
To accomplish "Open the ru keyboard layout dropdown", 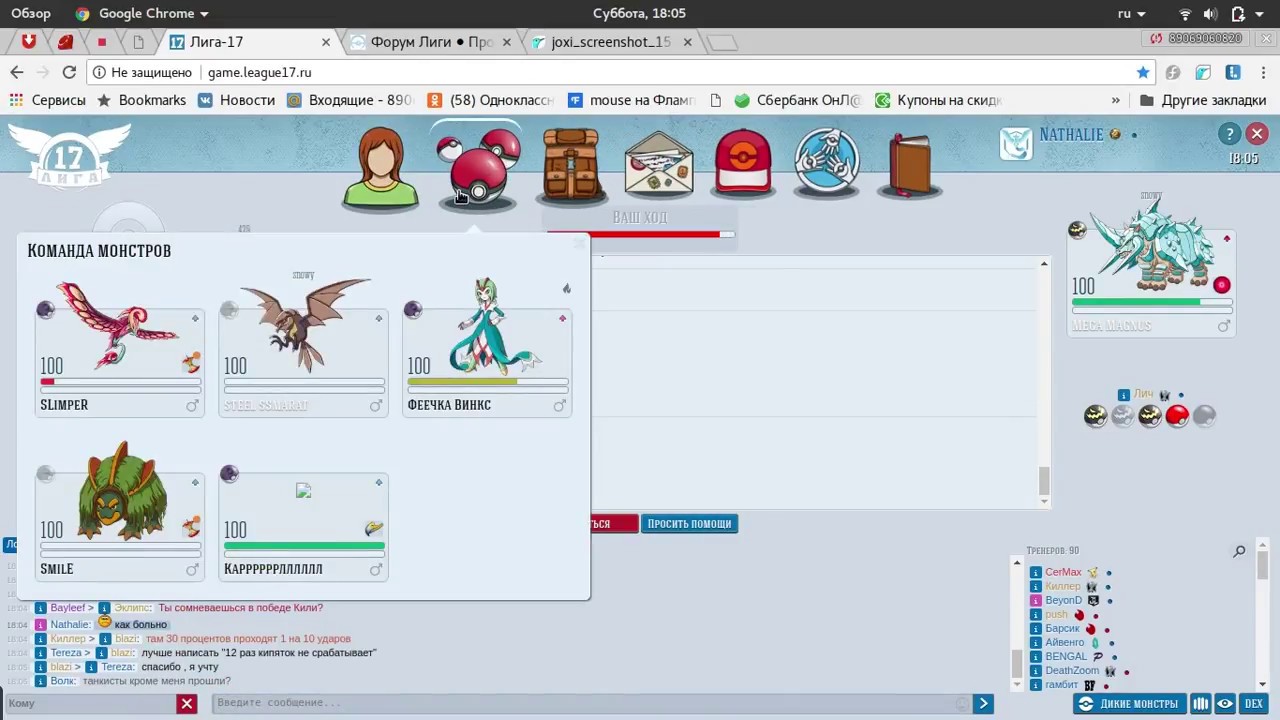I will (x=1131, y=13).
